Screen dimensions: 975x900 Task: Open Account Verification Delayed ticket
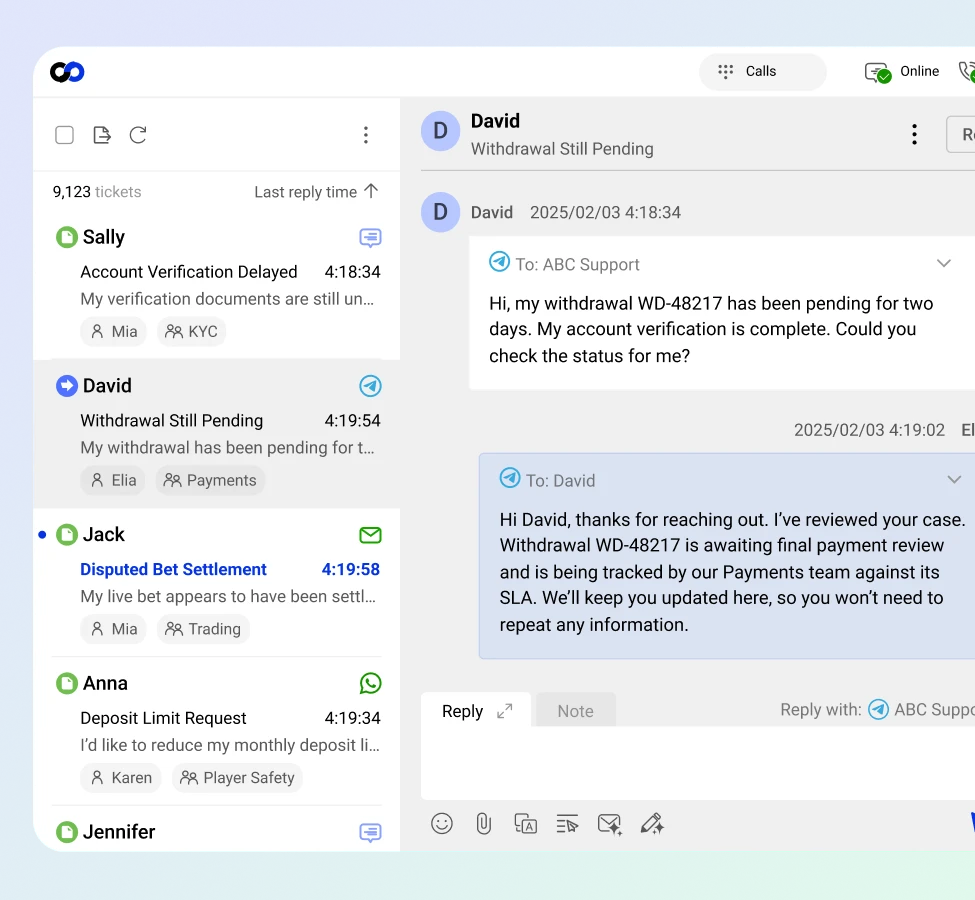(x=189, y=272)
